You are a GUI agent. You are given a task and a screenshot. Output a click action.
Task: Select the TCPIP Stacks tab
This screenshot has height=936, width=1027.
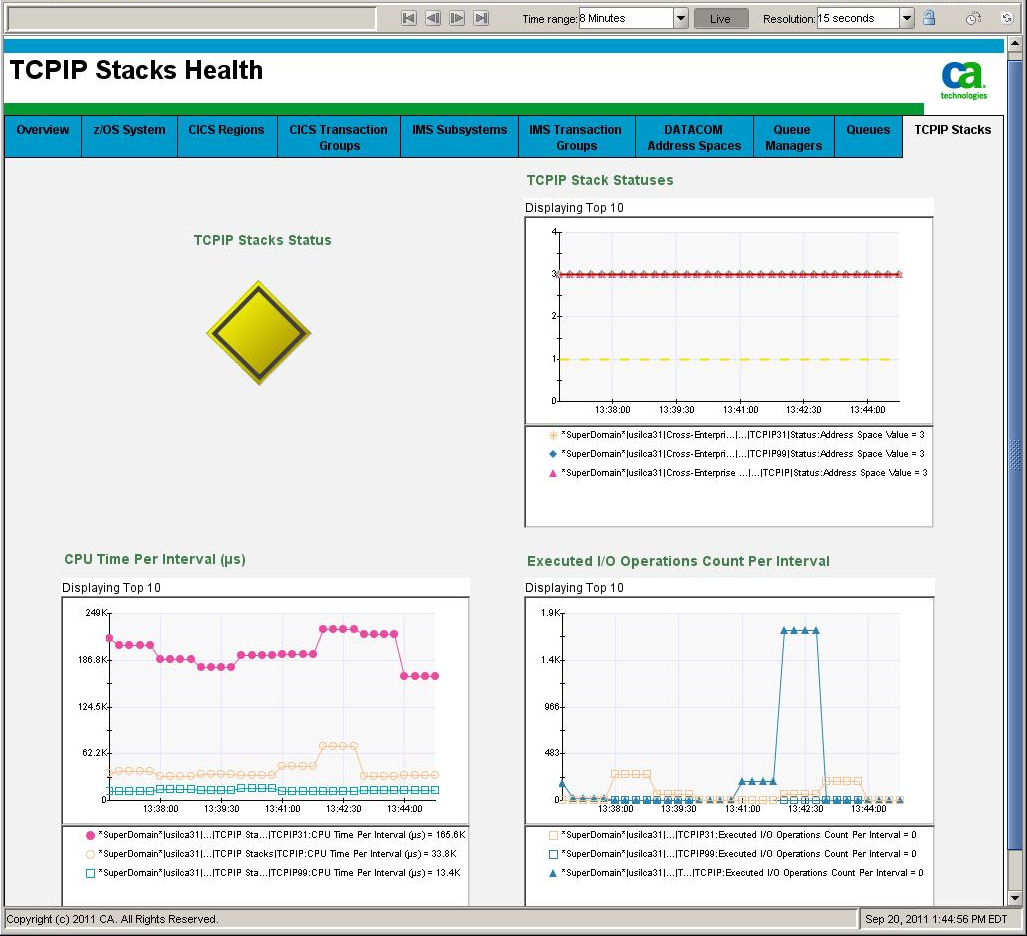pos(952,137)
